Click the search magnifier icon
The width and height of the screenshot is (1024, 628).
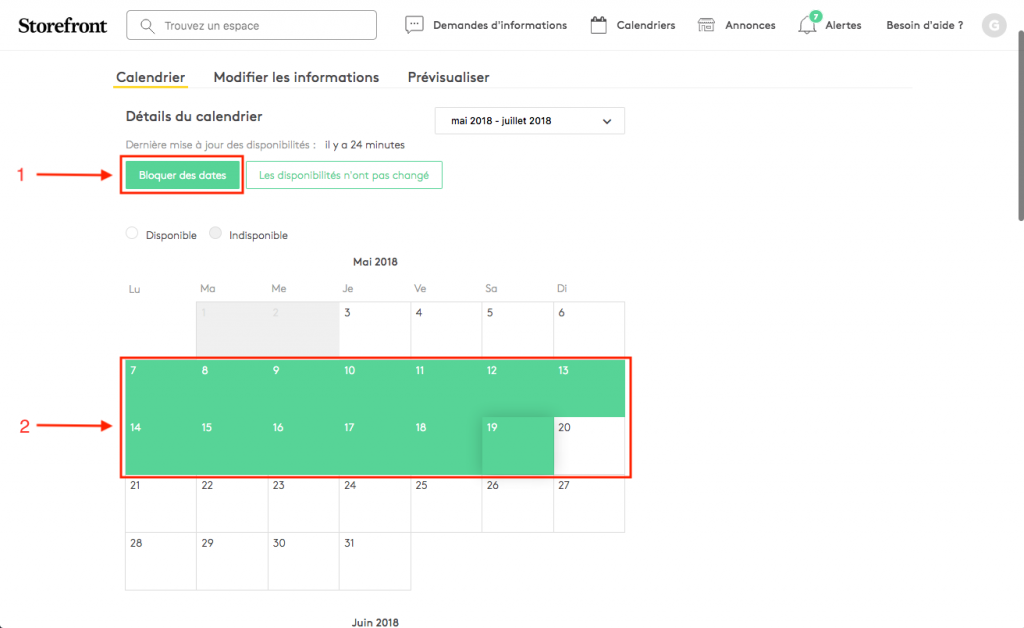(x=148, y=25)
